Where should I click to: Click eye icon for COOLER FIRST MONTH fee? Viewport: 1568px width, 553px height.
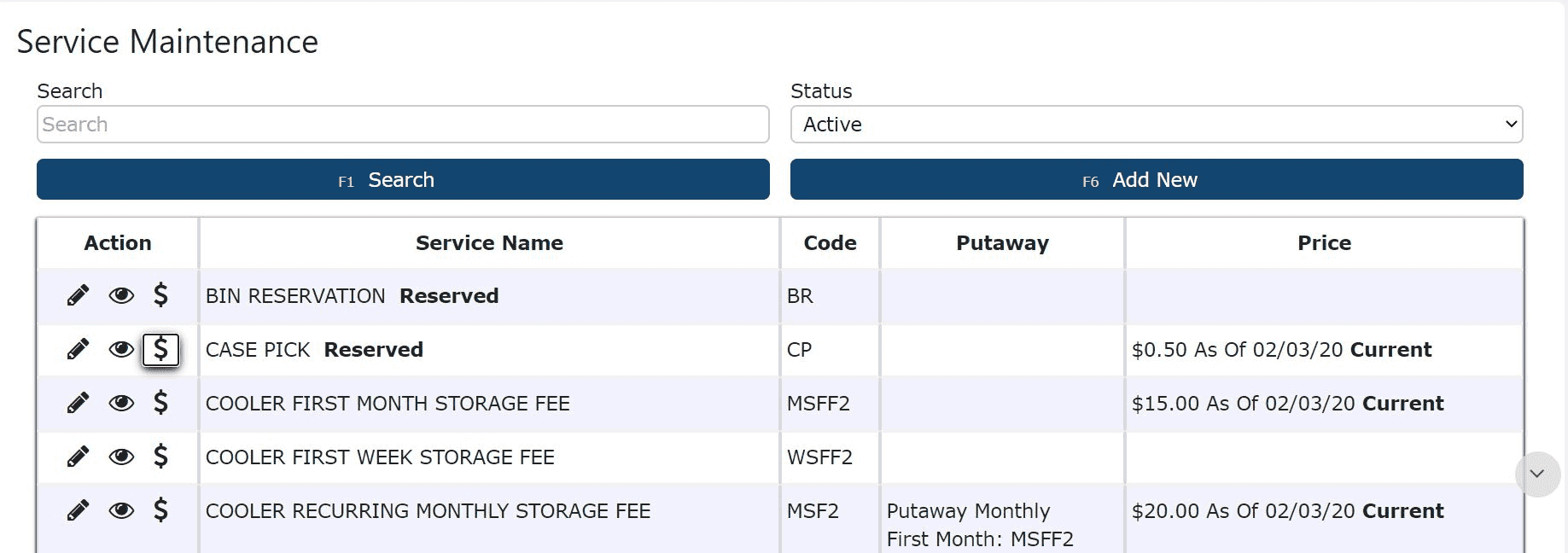coord(121,403)
